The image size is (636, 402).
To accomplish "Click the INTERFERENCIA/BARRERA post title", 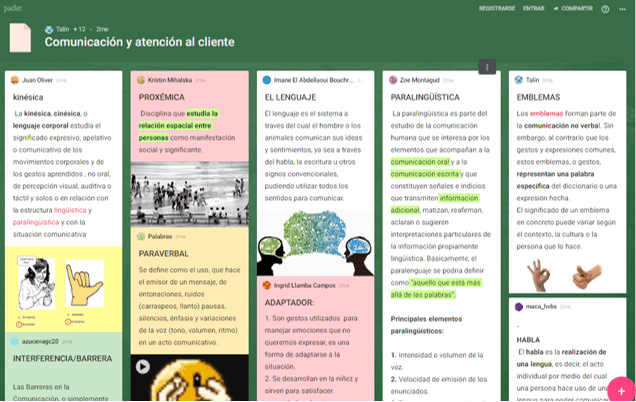I will (62, 359).
